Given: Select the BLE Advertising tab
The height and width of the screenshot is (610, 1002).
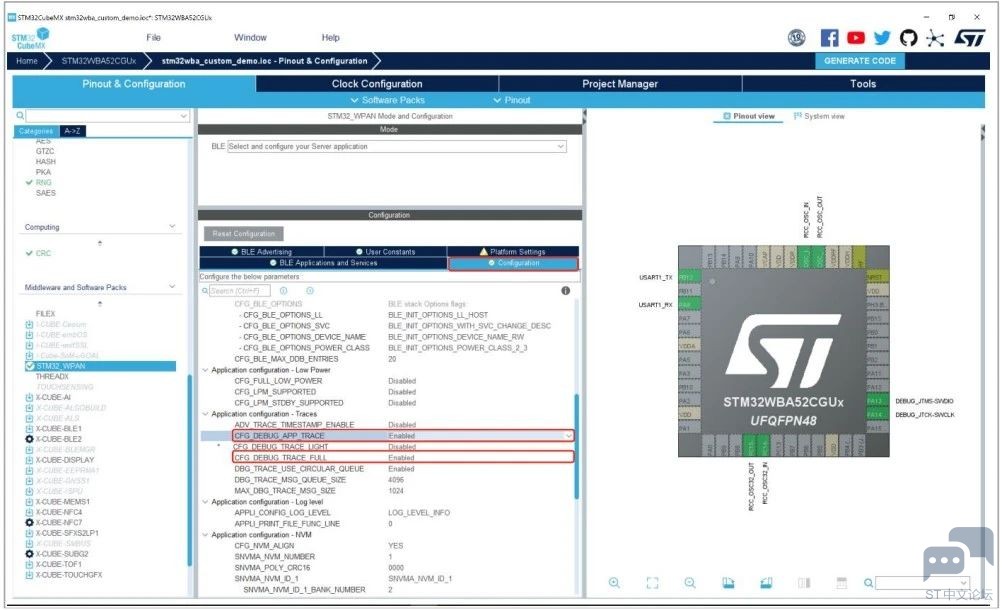Looking at the screenshot, I should pos(261,252).
